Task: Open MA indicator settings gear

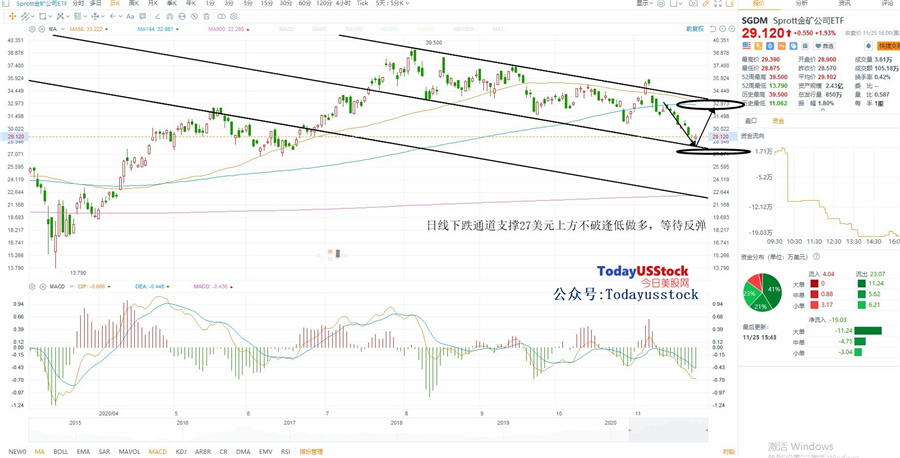Action: (32, 29)
